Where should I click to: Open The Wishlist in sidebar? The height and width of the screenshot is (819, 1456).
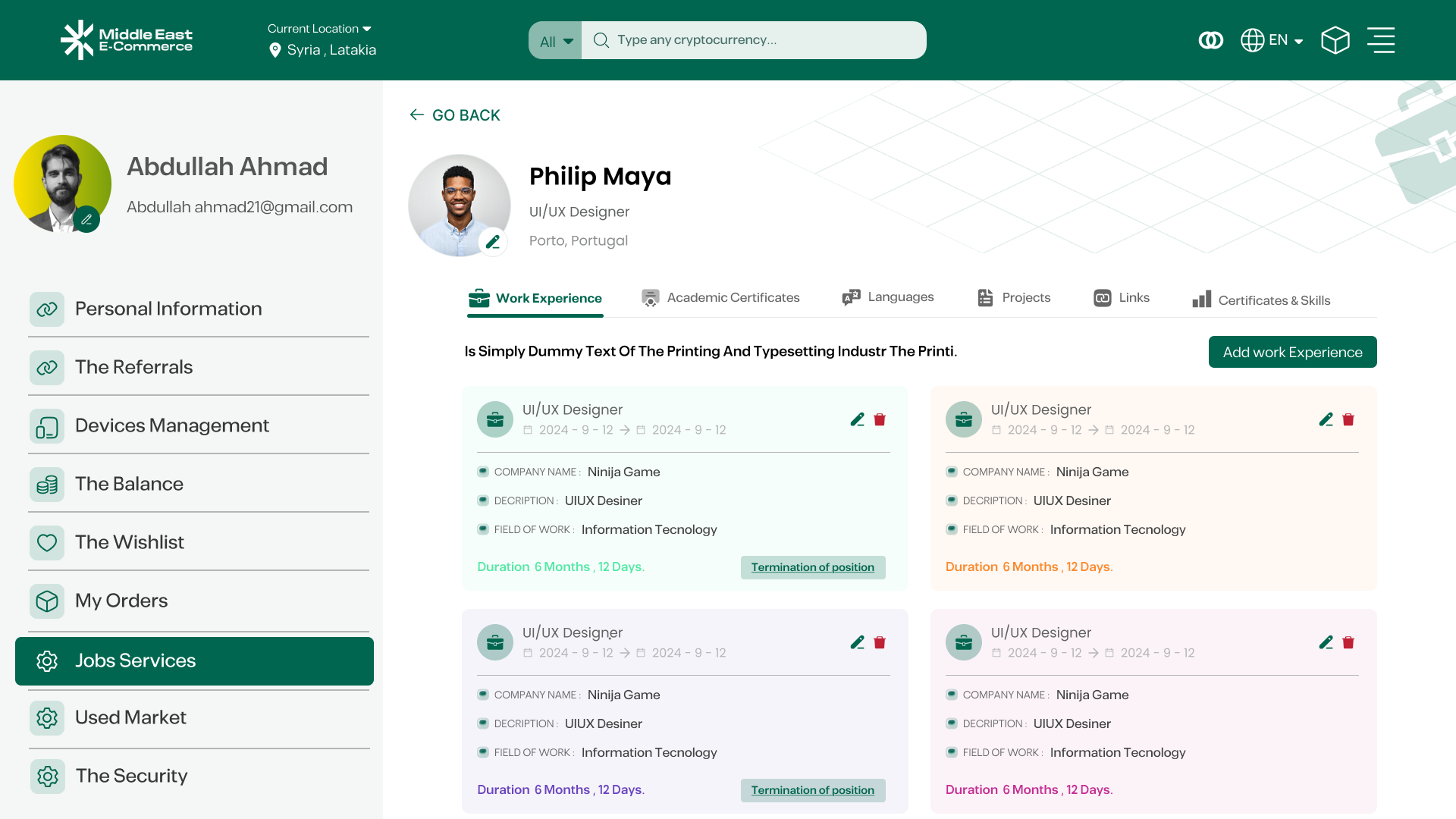129,542
